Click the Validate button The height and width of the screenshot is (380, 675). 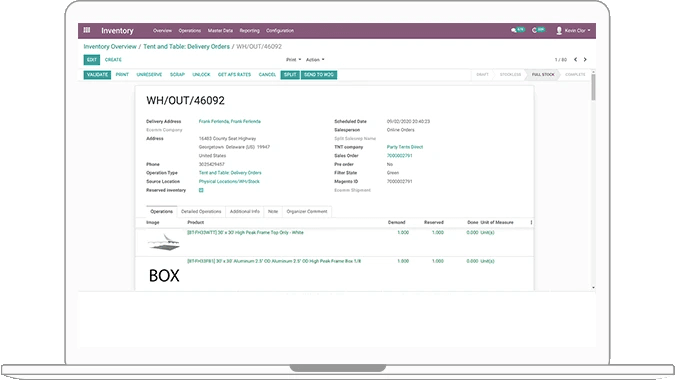97,74
